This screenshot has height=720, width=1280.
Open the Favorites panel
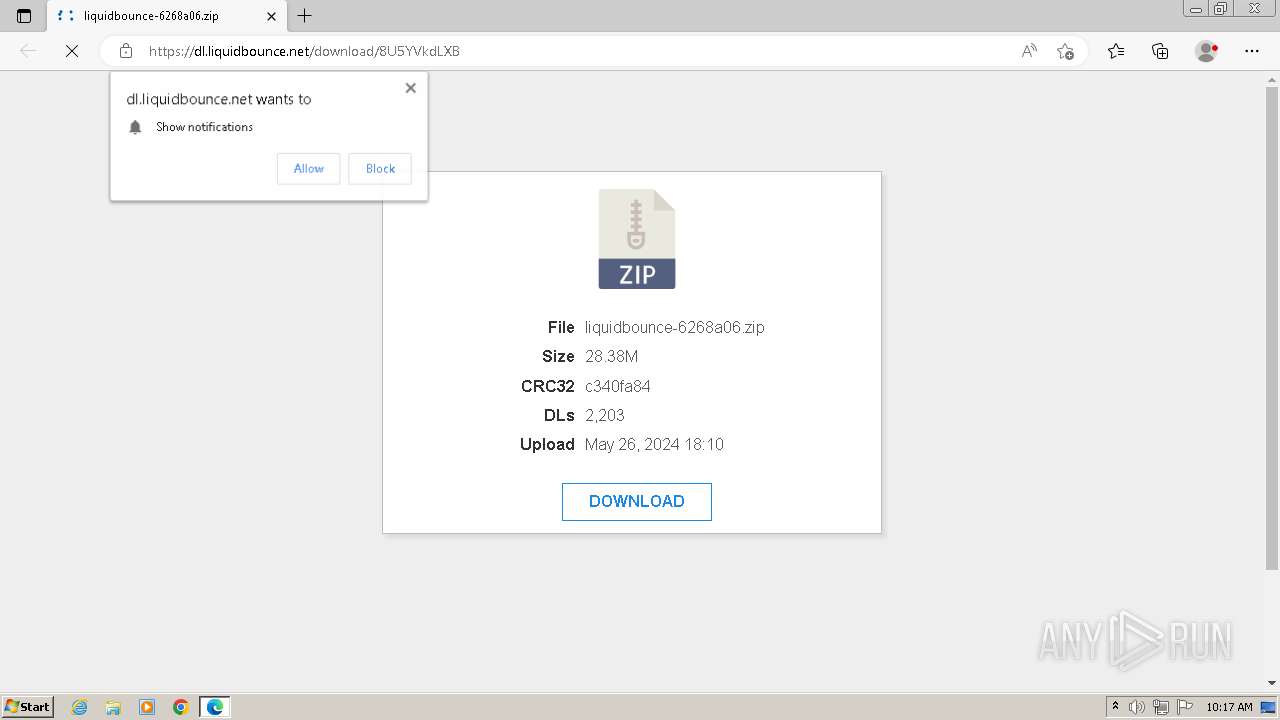tap(1116, 51)
